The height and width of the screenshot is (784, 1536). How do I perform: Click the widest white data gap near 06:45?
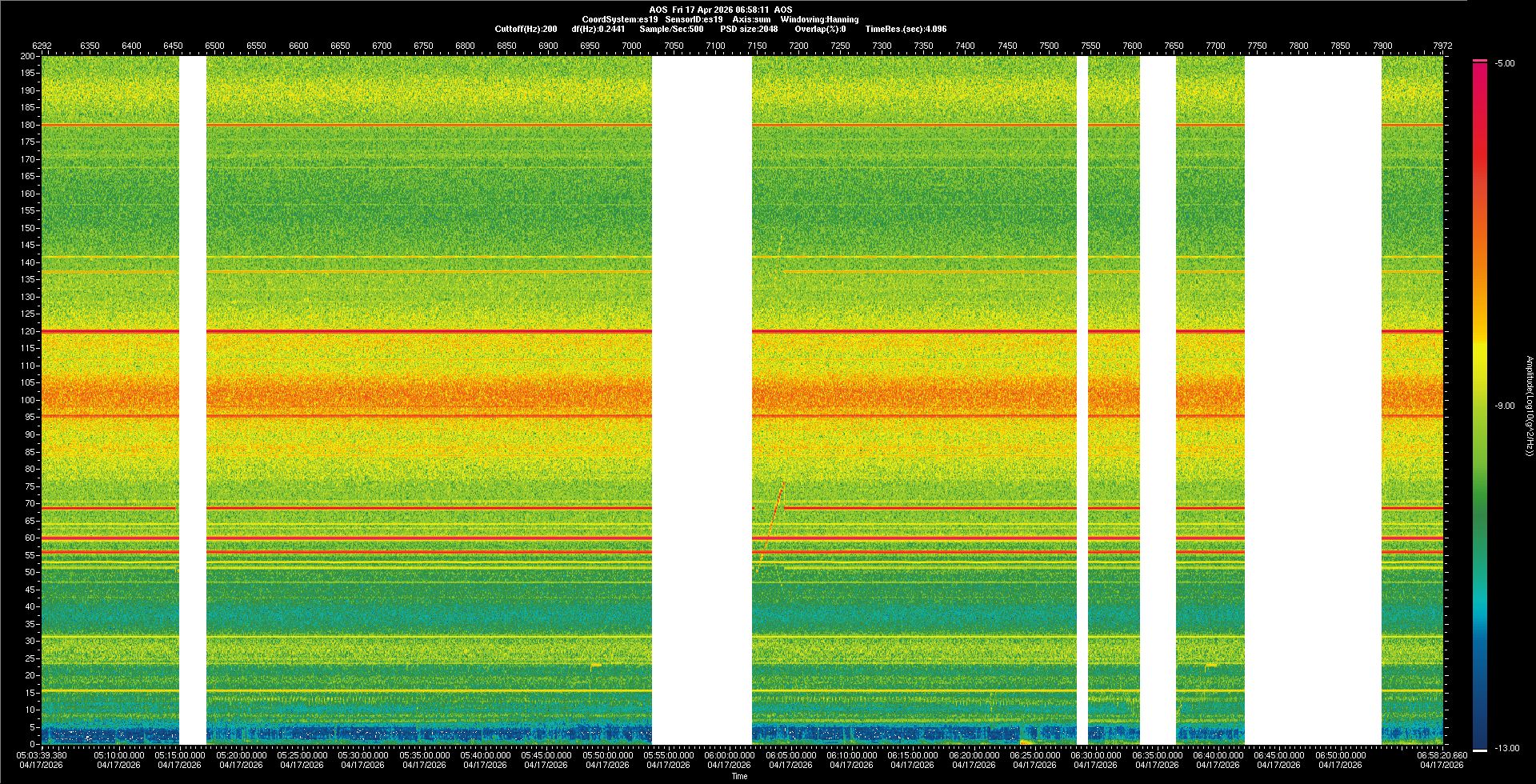pos(1313,400)
